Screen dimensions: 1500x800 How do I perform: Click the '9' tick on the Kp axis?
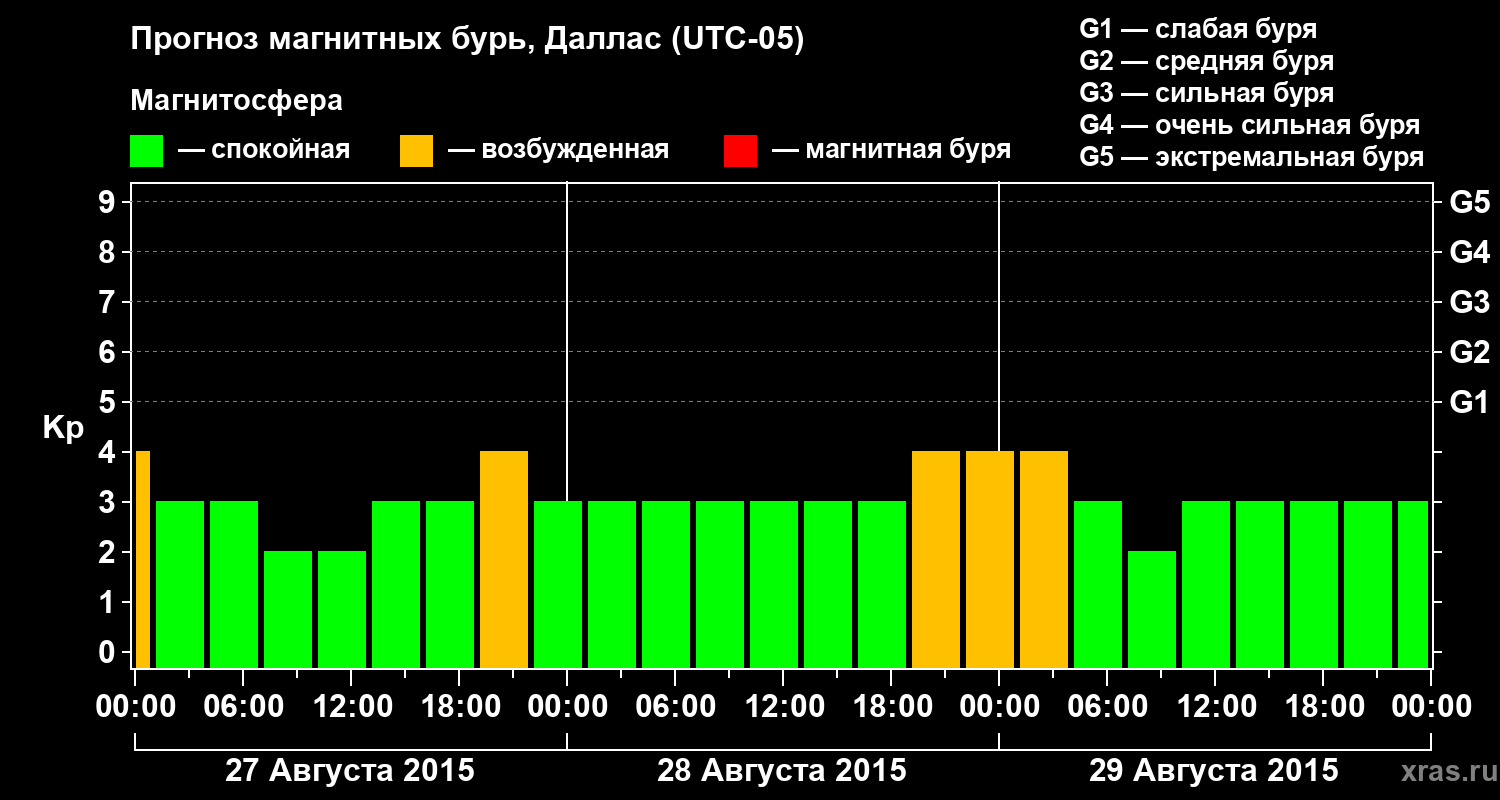pos(108,202)
